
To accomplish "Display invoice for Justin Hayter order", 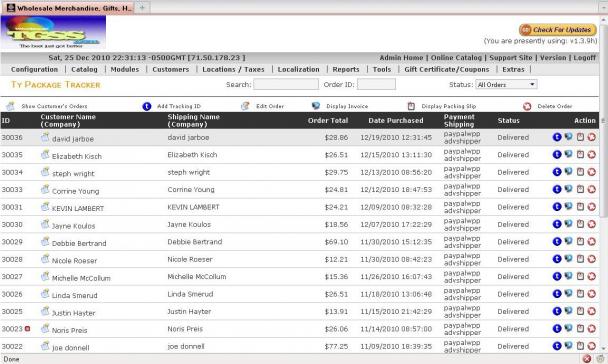I will 568,311.
